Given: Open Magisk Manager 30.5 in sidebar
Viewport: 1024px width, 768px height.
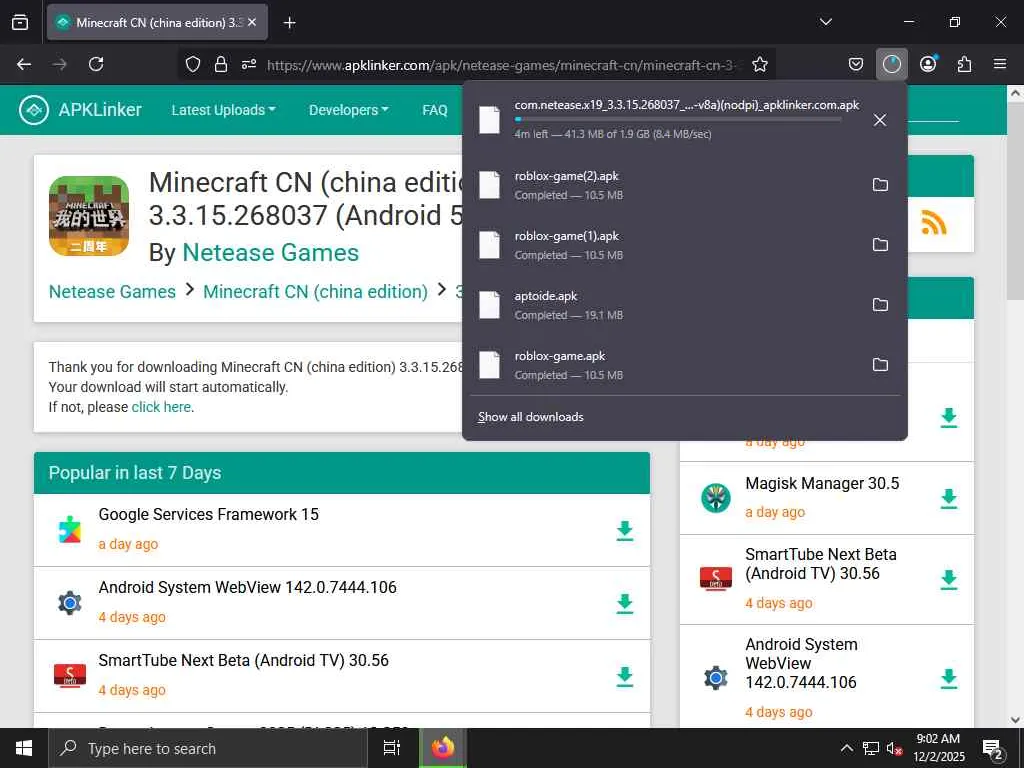Looking at the screenshot, I should pos(822,483).
